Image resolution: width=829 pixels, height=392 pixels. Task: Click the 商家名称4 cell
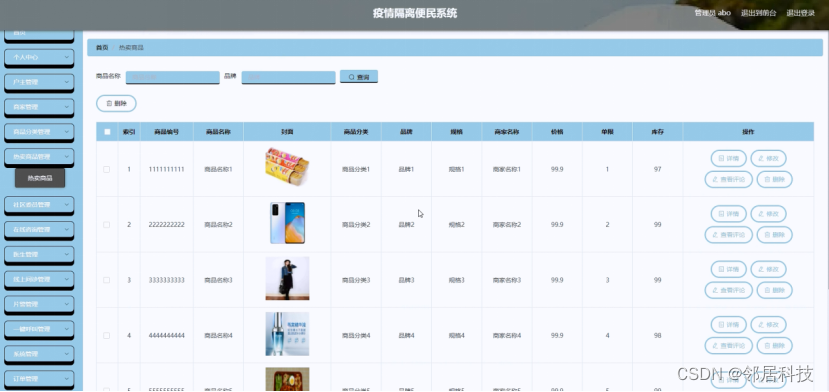click(506, 335)
